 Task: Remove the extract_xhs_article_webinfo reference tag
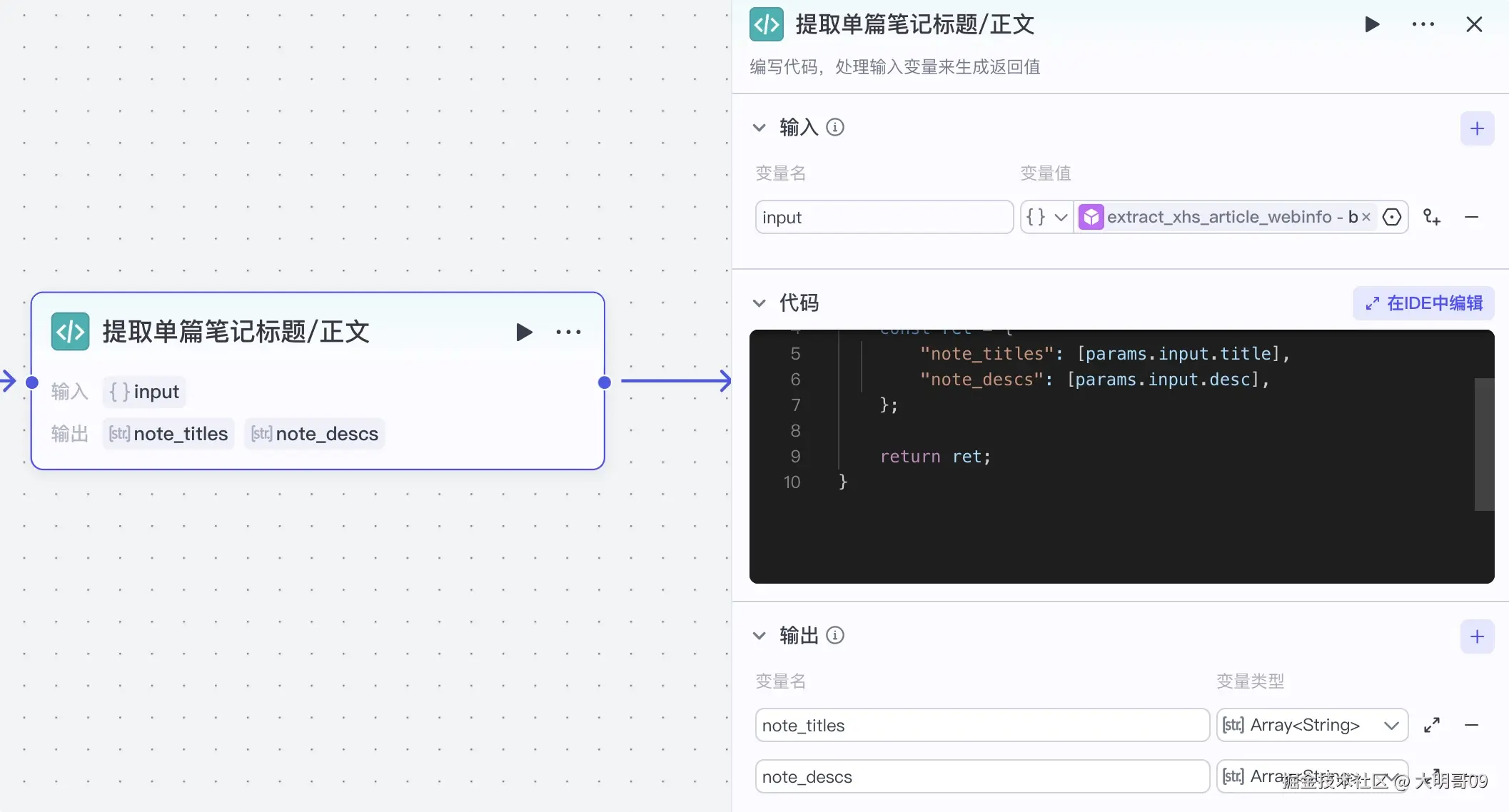point(1366,217)
